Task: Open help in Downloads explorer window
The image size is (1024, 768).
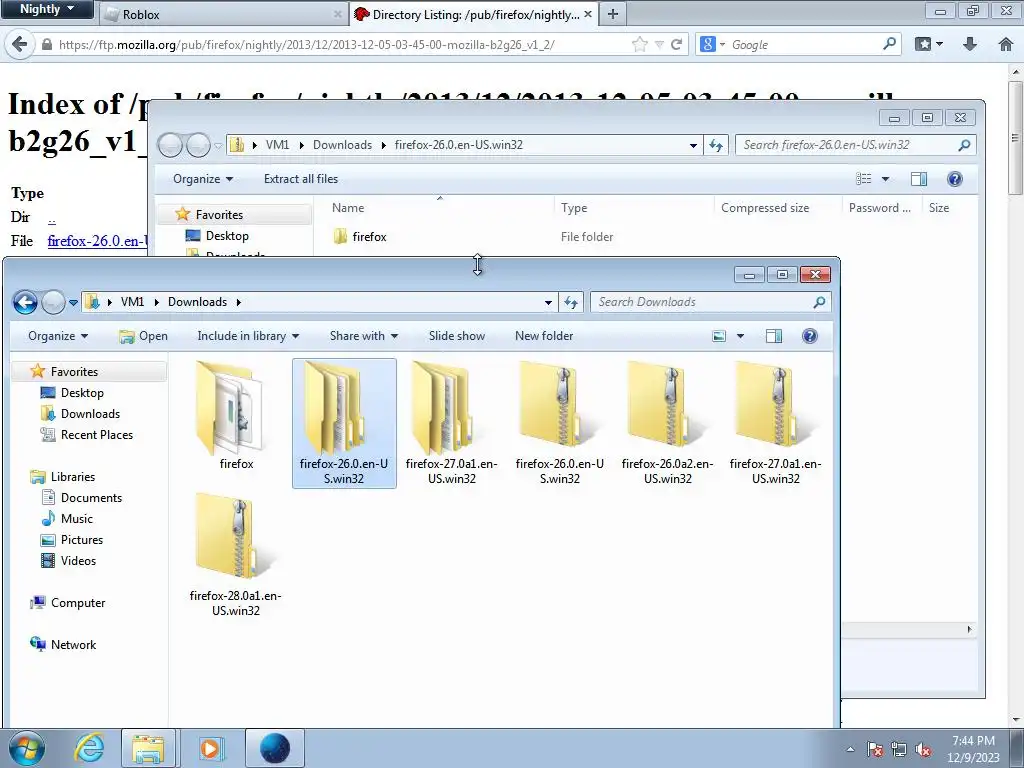Action: (x=810, y=336)
